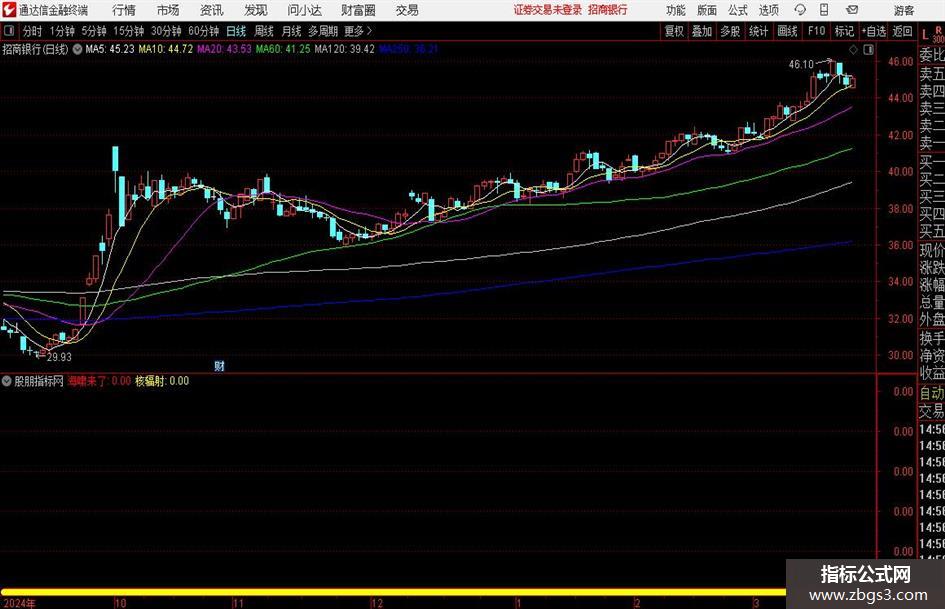Click the 12 month marker on timeline
The image size is (945, 609).
point(377,604)
